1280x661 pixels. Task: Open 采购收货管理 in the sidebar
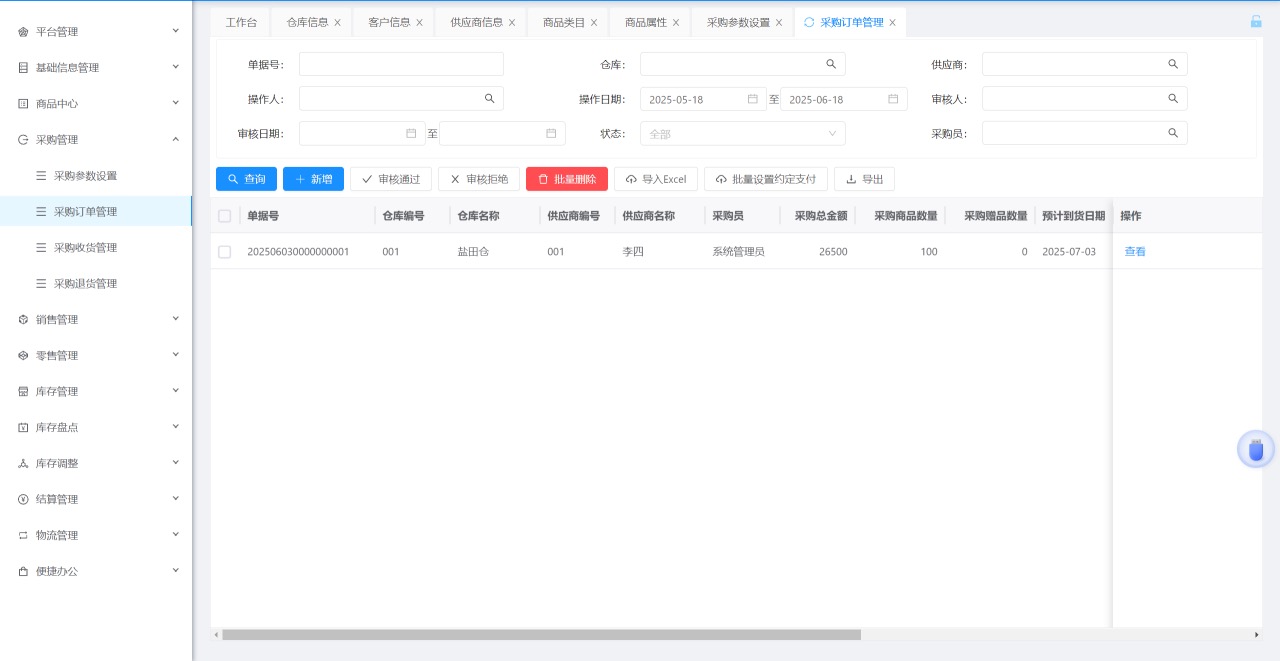[x=85, y=248]
